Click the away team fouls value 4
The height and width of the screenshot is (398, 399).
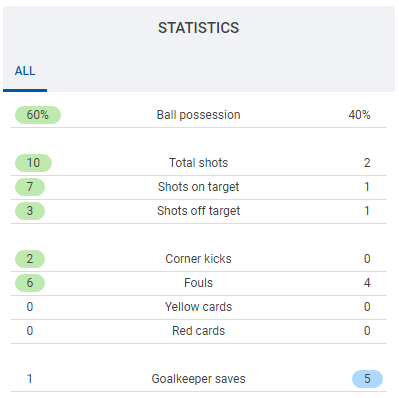(x=367, y=283)
